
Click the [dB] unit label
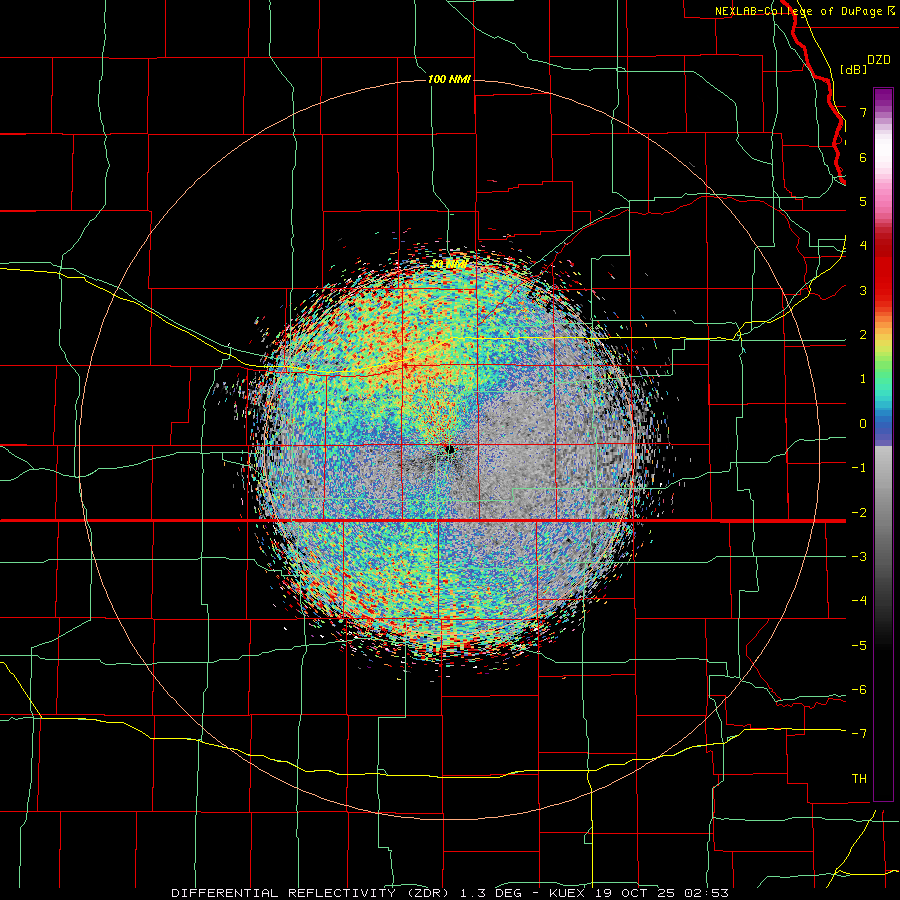(853, 69)
